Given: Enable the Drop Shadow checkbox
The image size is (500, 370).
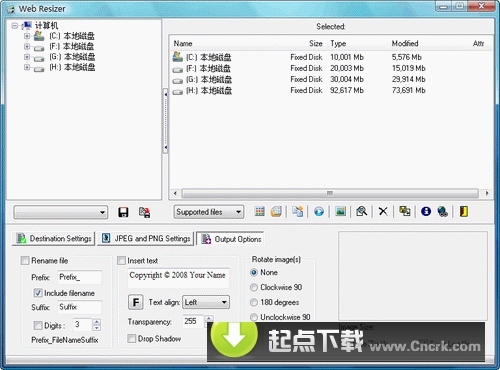Looking at the screenshot, I should (132, 339).
